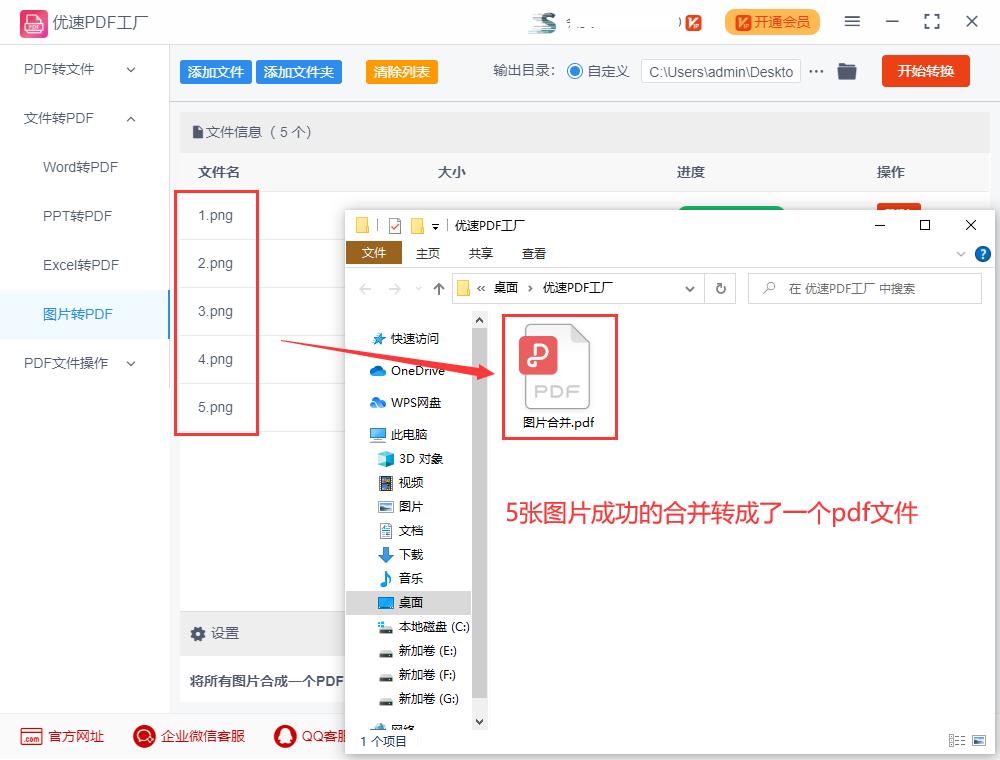Screen dimensions: 1000x760
Task: Click the 企业微信客服 WeChat support icon
Action: (x=144, y=736)
